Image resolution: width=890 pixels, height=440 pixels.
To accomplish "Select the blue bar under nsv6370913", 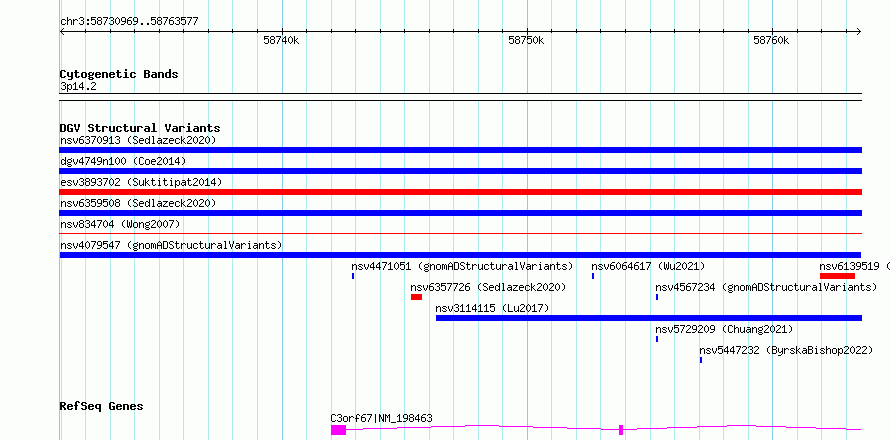I will (x=461, y=150).
